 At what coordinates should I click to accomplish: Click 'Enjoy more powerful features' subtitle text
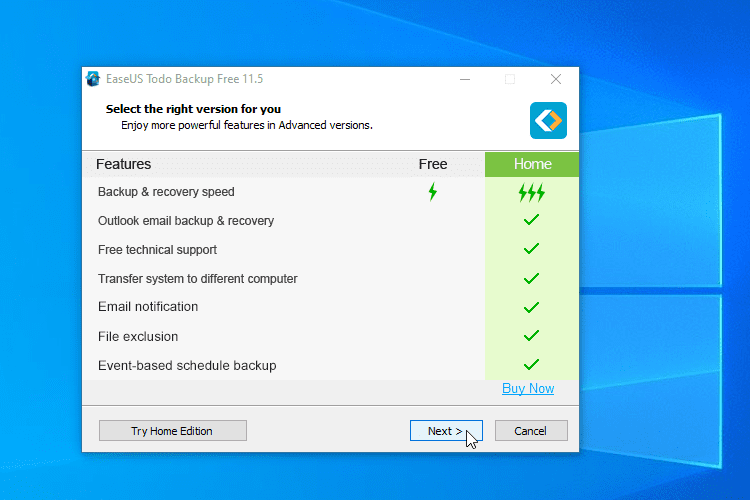(x=246, y=125)
